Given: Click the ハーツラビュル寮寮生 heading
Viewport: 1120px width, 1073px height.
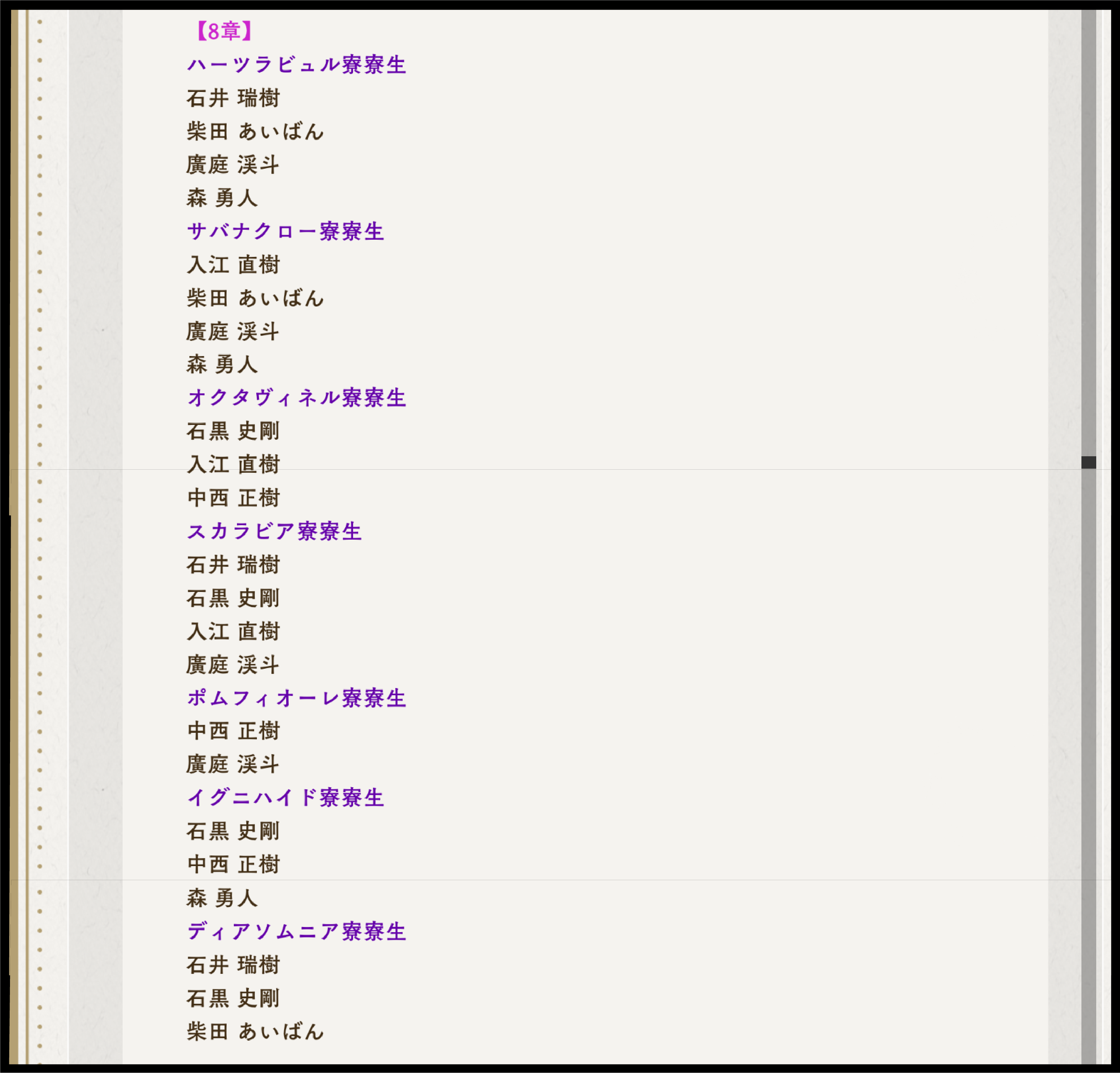Looking at the screenshot, I should (x=296, y=64).
